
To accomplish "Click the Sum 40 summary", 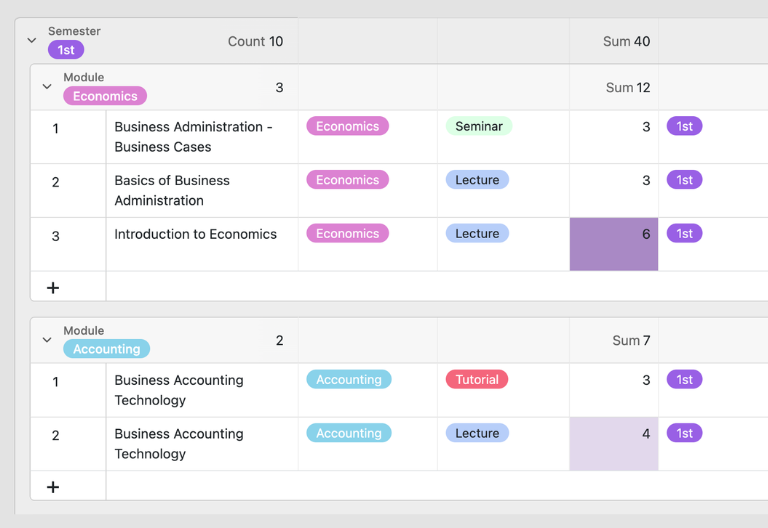I will click(626, 42).
